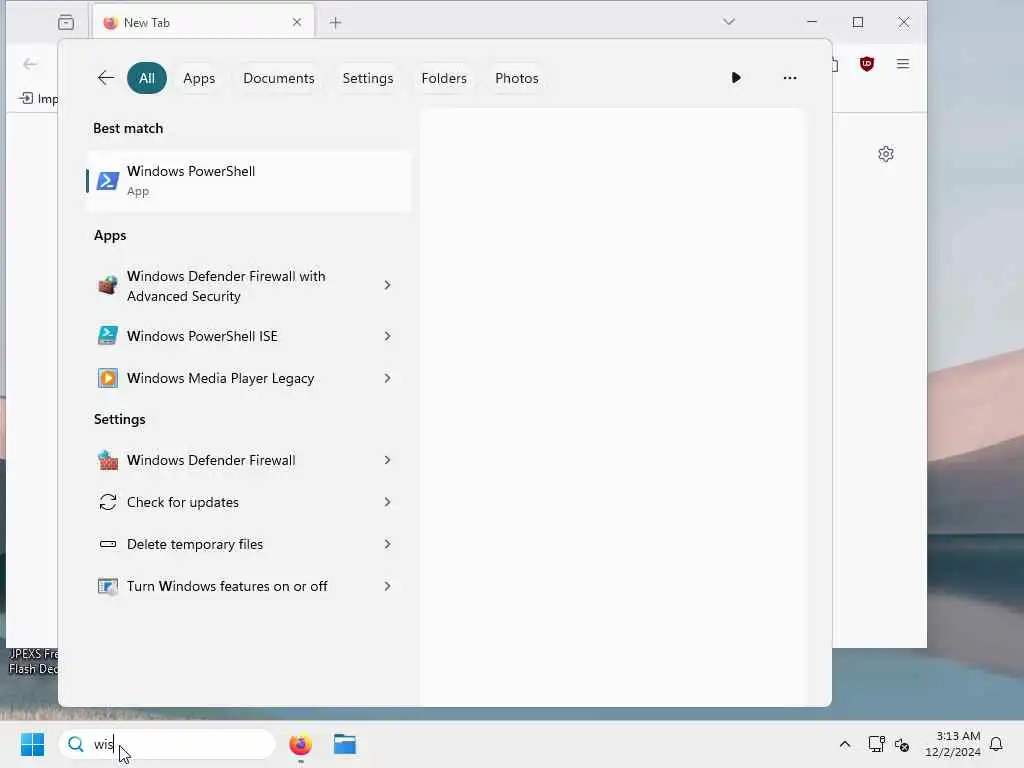Click the muted volume tray icon
The height and width of the screenshot is (768, 1024).
(902, 744)
